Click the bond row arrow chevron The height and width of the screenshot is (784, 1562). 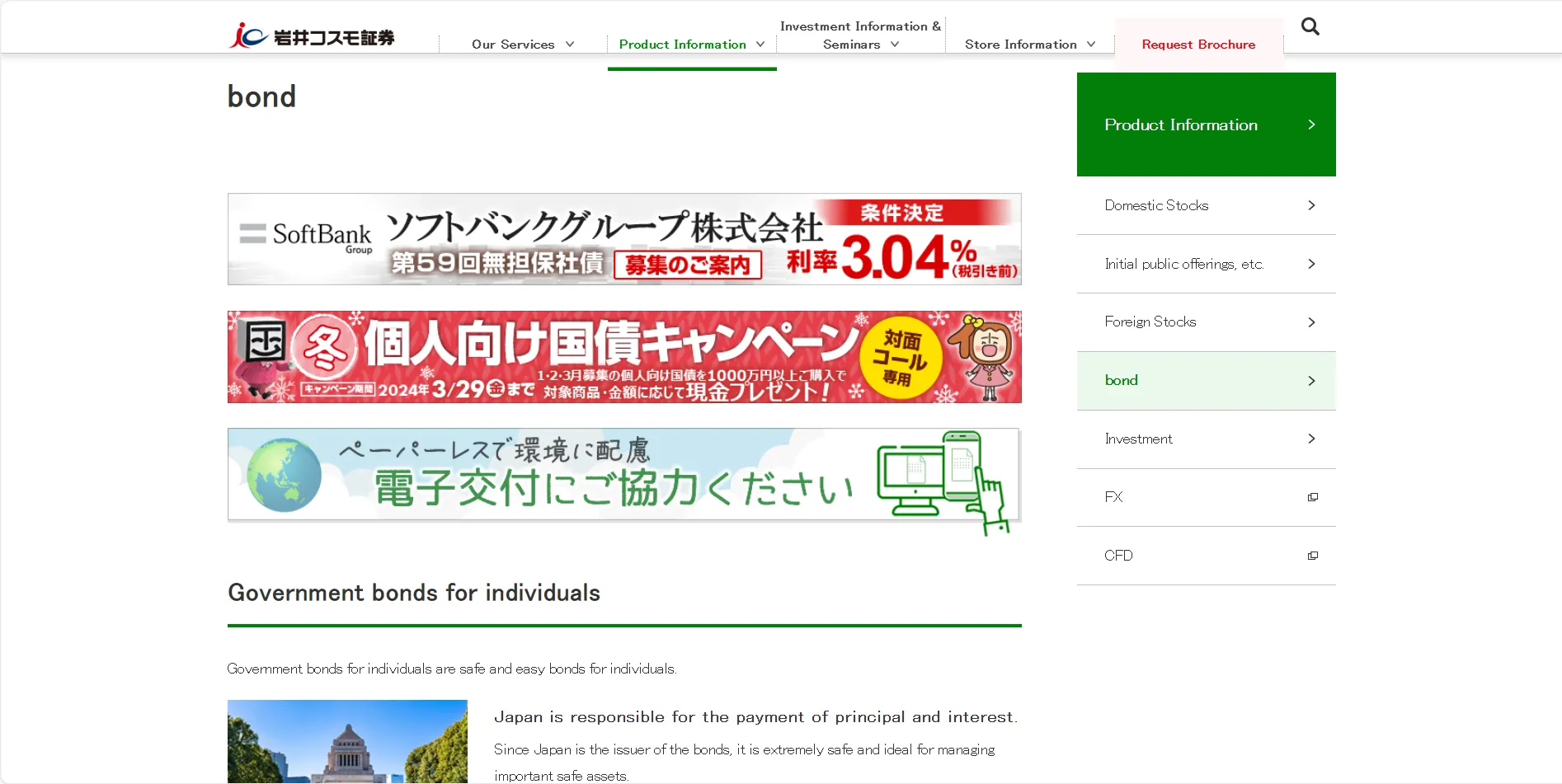coord(1311,381)
